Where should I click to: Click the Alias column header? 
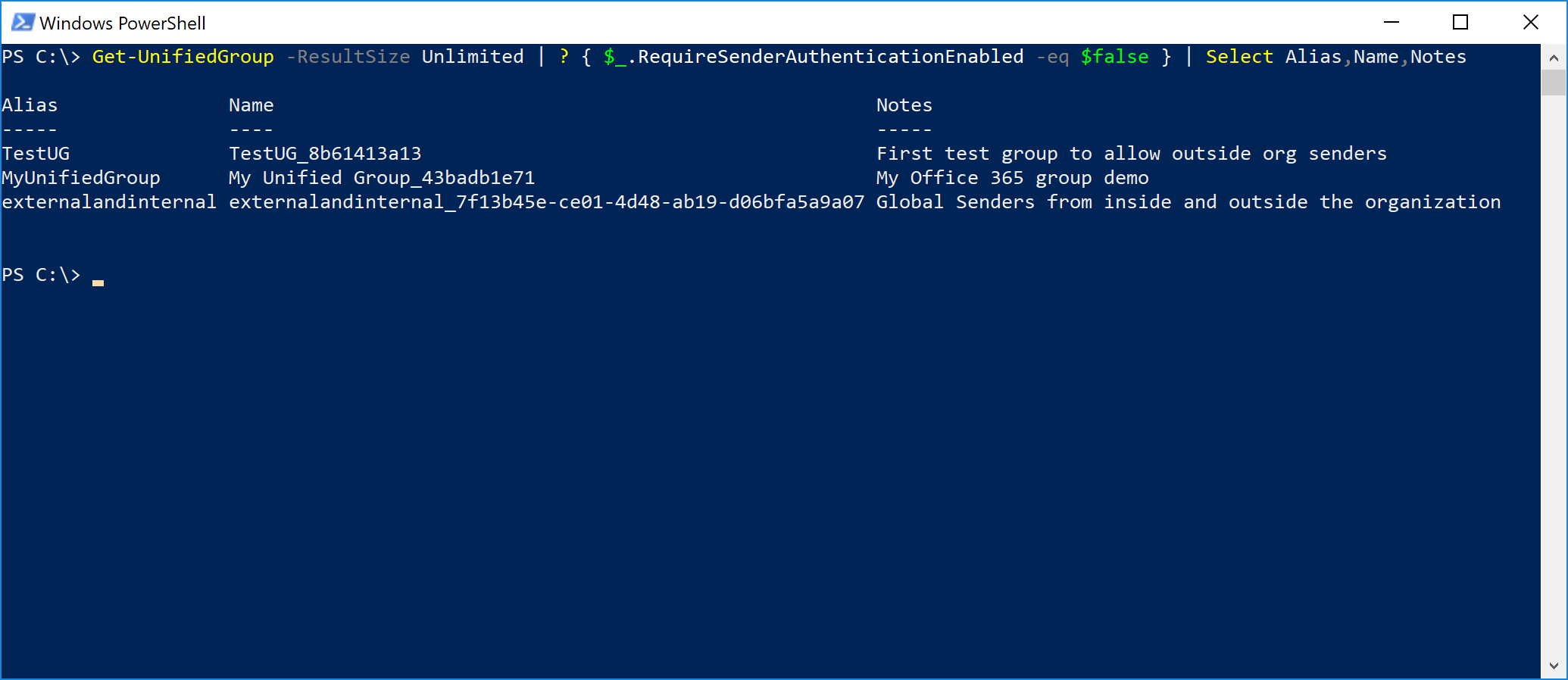click(x=30, y=105)
